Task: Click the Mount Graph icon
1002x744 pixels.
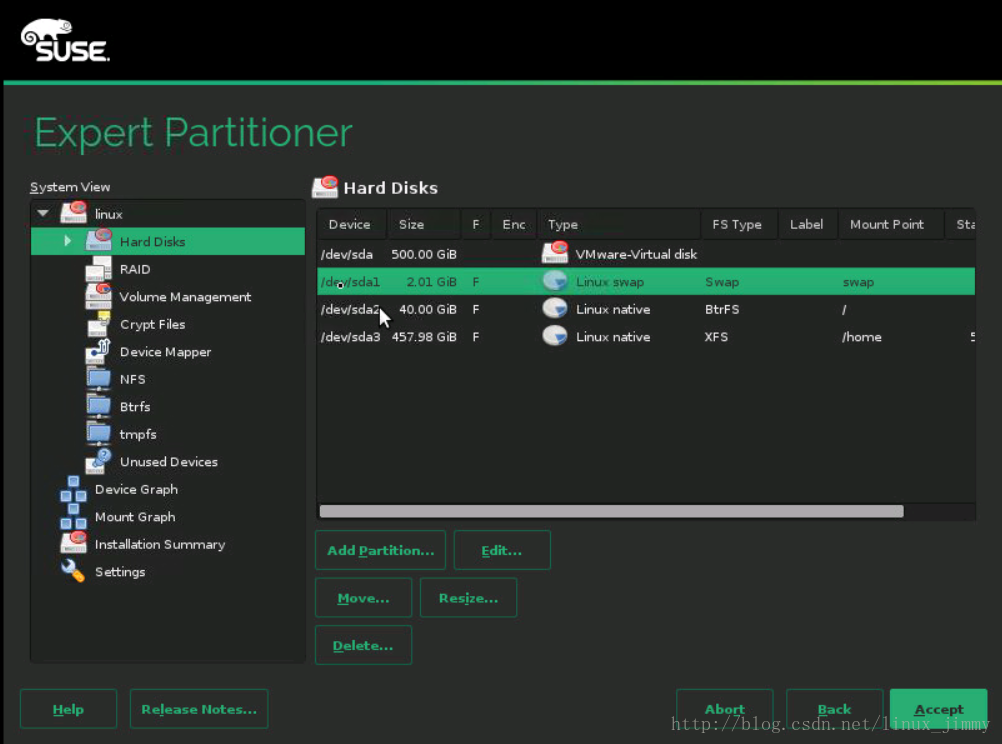Action: click(73, 516)
